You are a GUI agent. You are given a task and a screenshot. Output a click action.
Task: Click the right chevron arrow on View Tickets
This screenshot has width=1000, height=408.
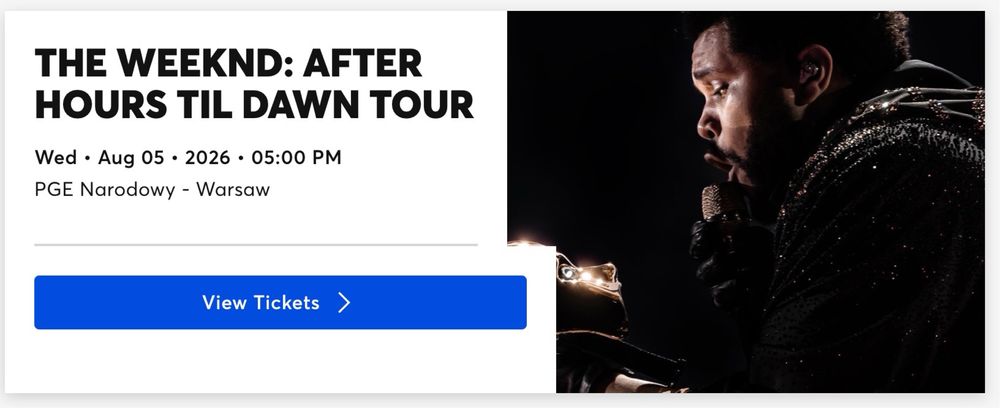(x=344, y=302)
